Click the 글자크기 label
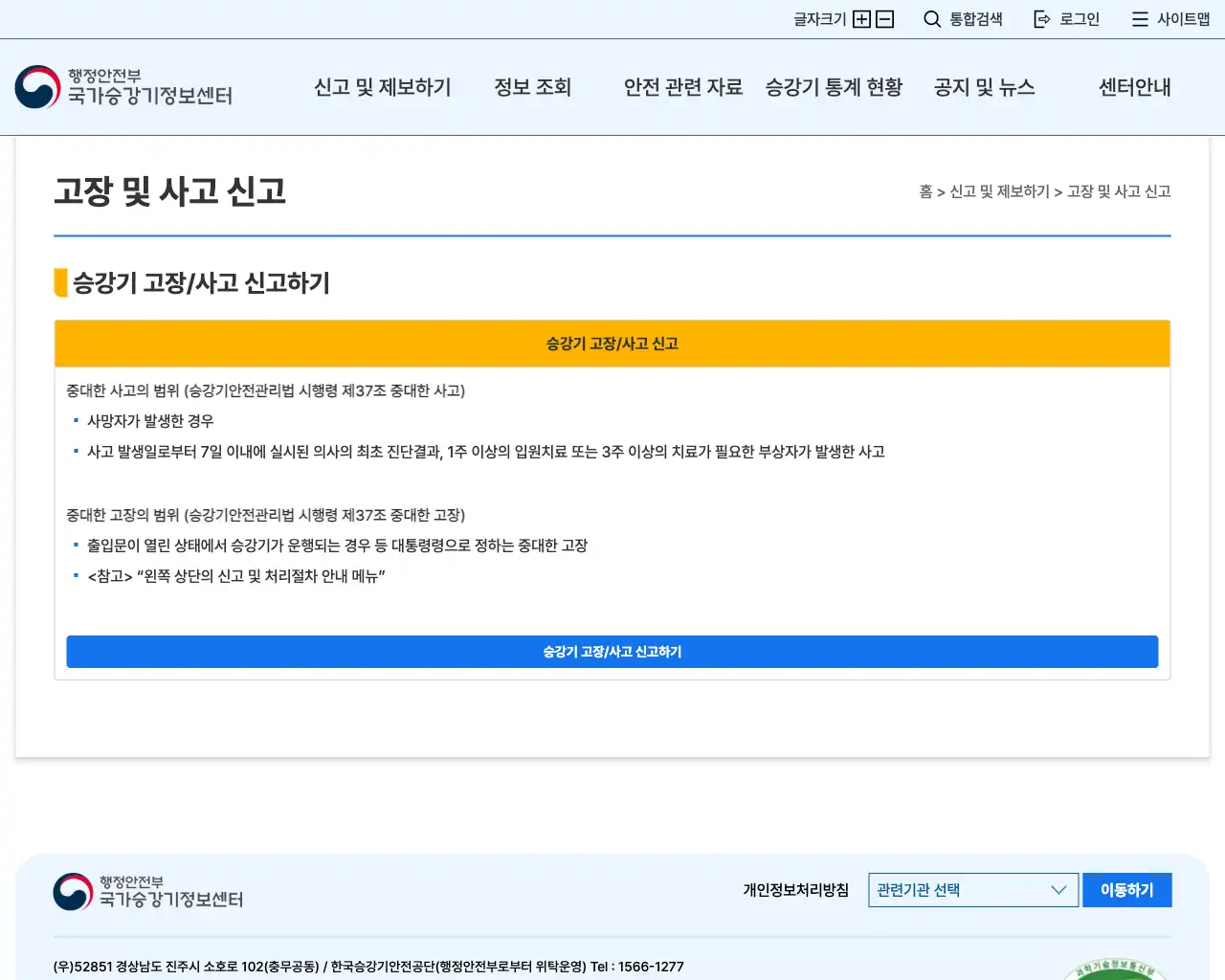1225x980 pixels. click(x=820, y=19)
